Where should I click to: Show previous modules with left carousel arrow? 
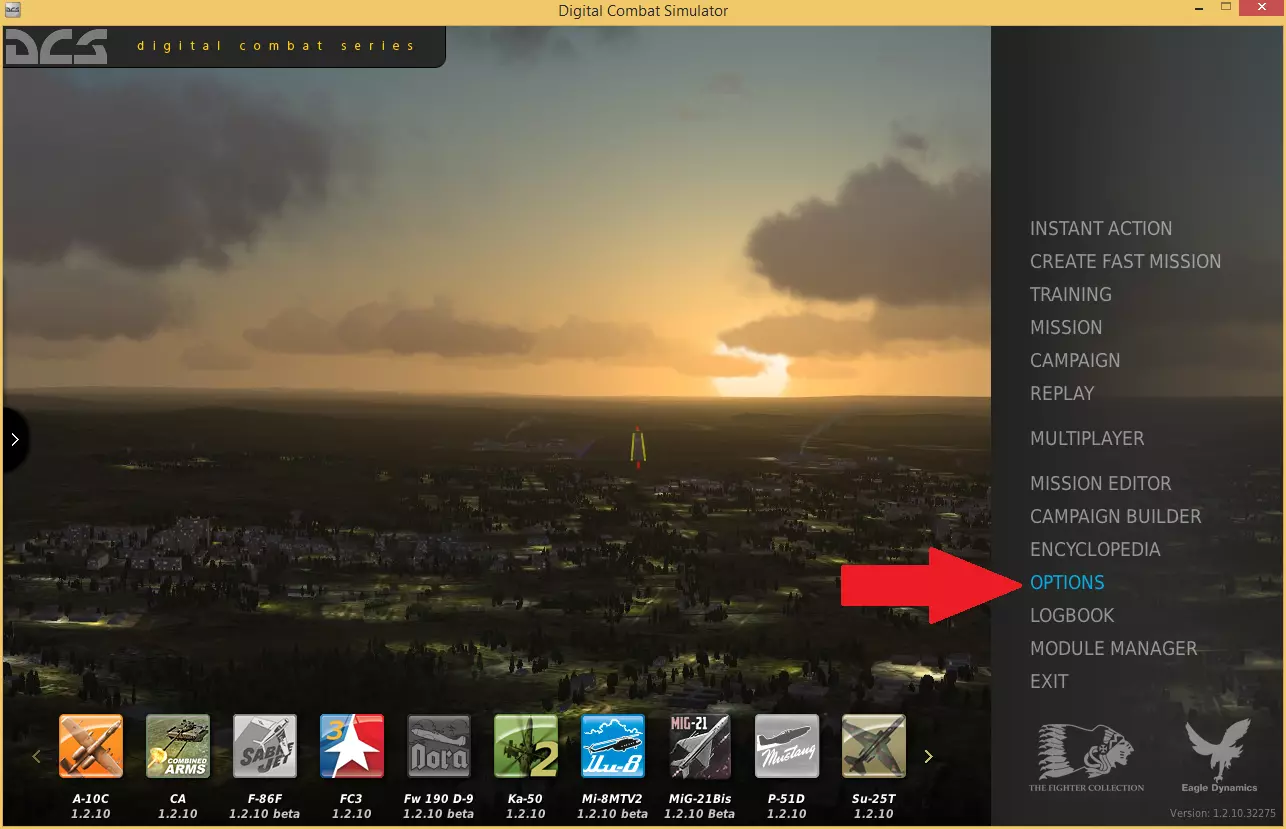37,757
